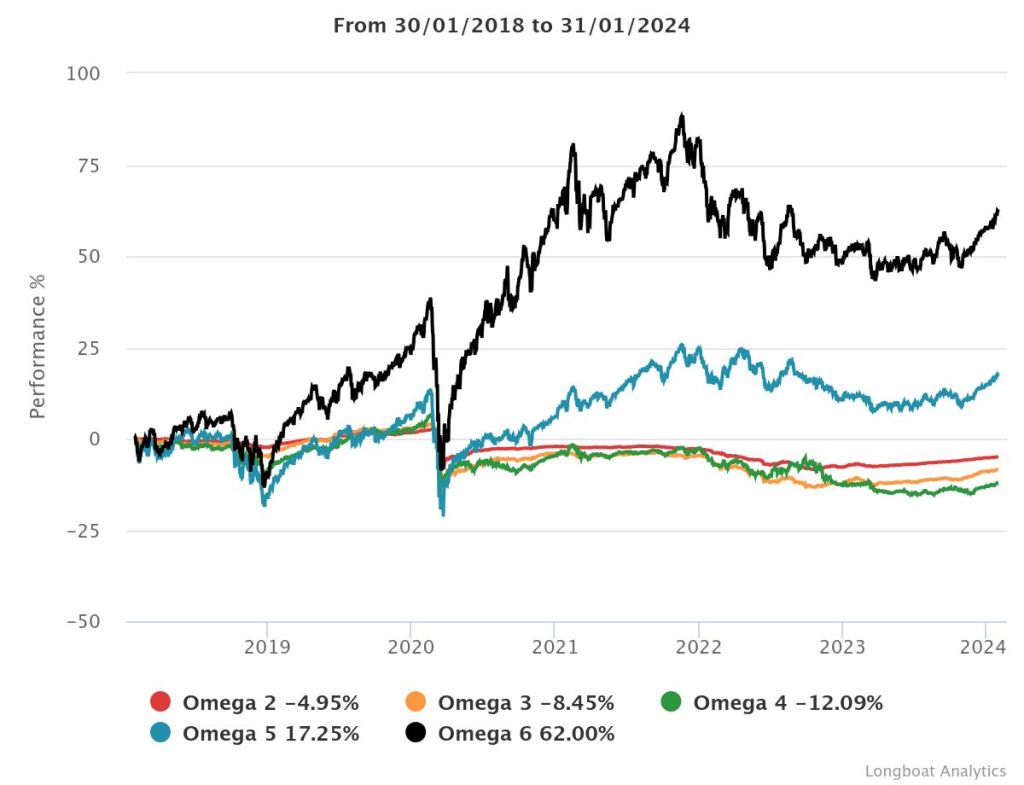Screen dimensions: 1024x785
Task: Click the 75 y-axis tick label
Action: [x=90, y=165]
